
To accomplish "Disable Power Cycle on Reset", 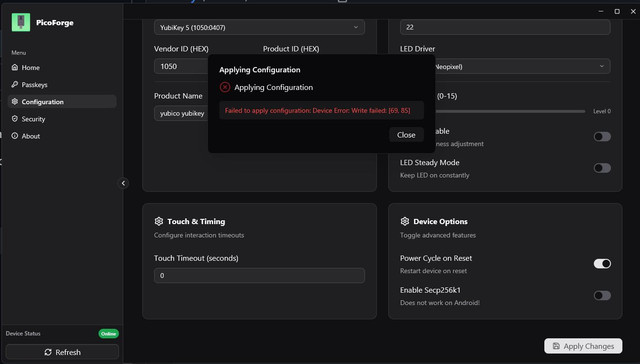I will (x=602, y=264).
